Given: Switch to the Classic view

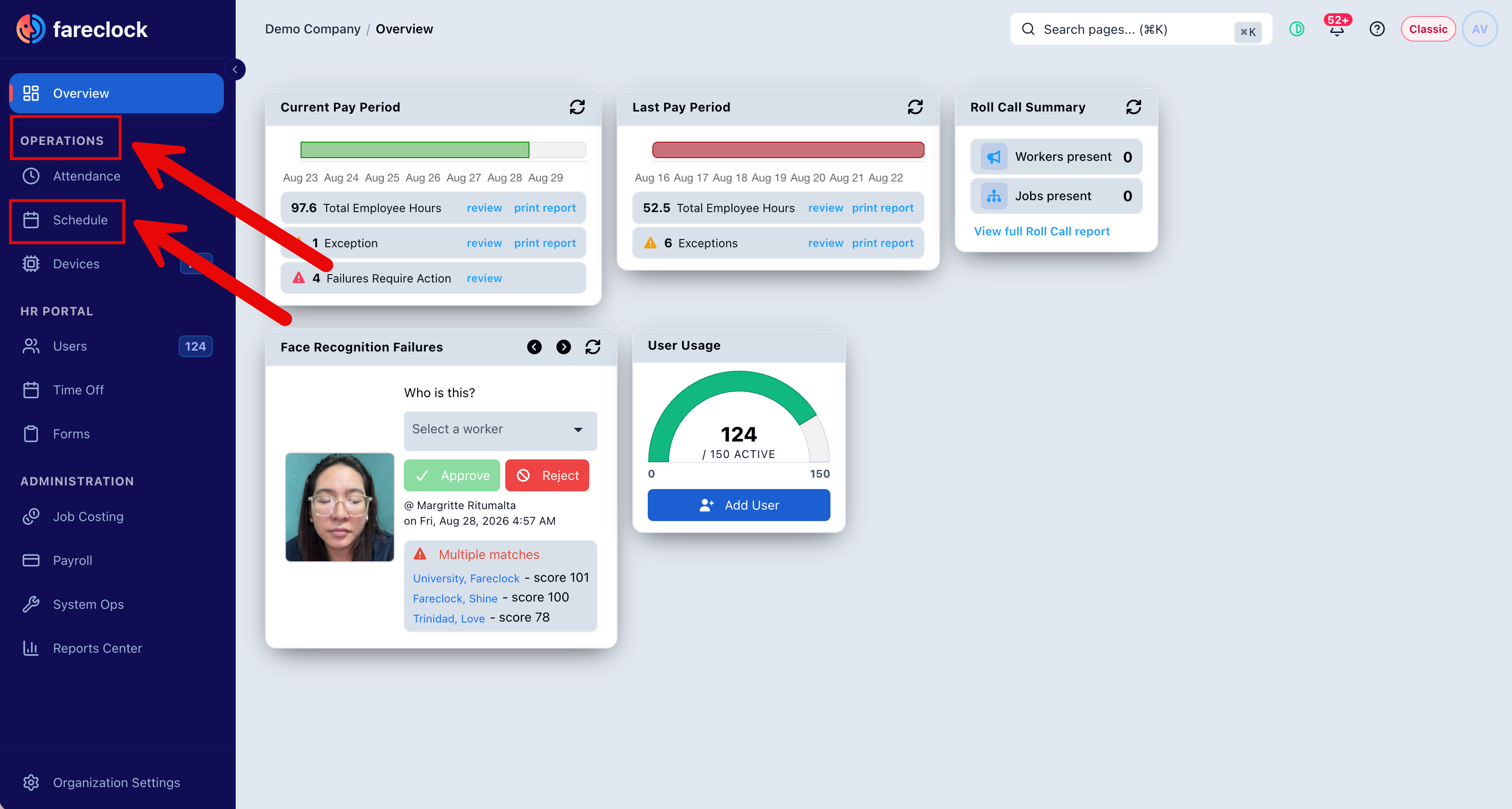Looking at the screenshot, I should pyautogui.click(x=1427, y=29).
